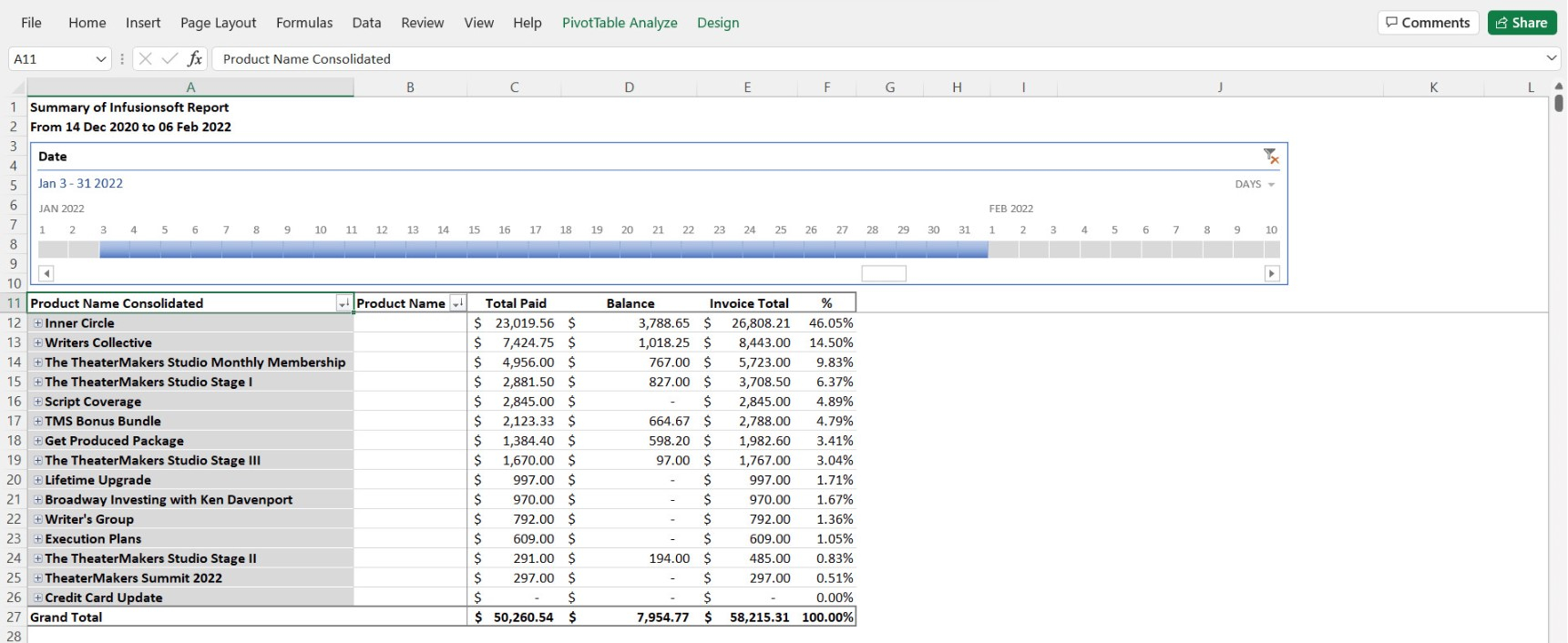Click the Share button

point(1522,23)
